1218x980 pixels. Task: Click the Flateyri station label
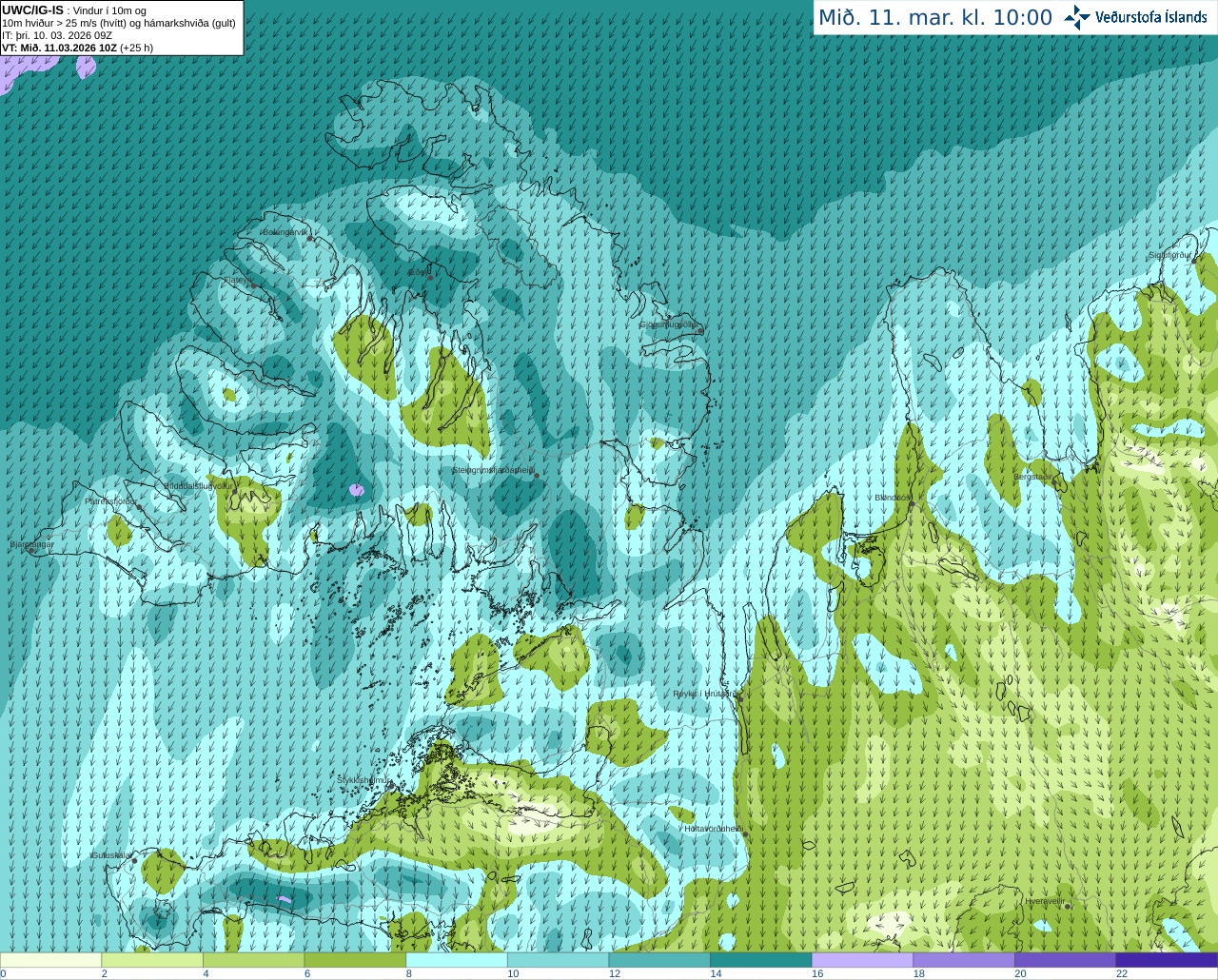tap(238, 280)
